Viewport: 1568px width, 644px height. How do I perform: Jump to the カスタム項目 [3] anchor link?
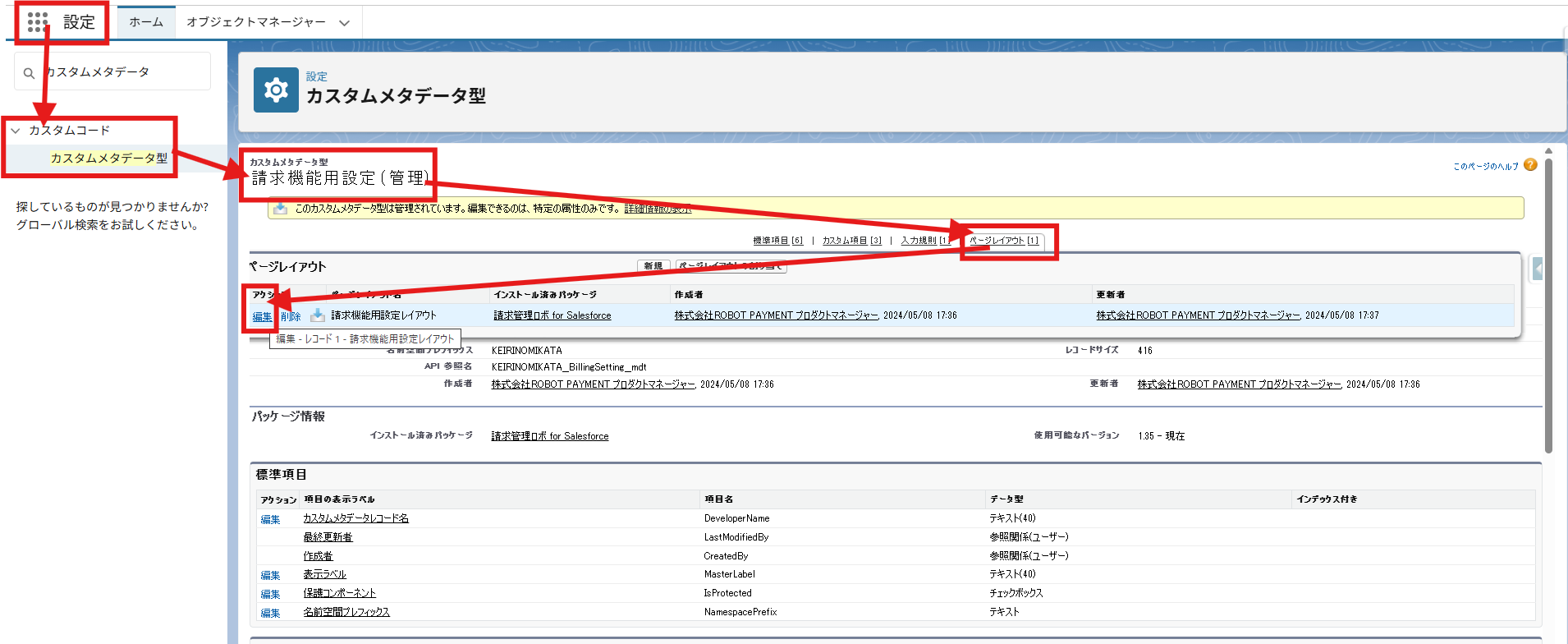pos(851,241)
